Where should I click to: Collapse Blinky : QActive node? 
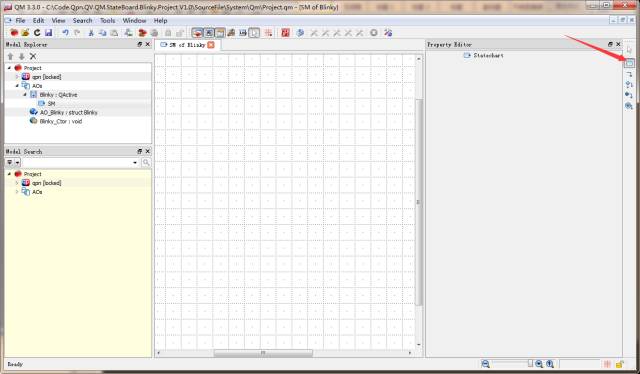pos(24,95)
